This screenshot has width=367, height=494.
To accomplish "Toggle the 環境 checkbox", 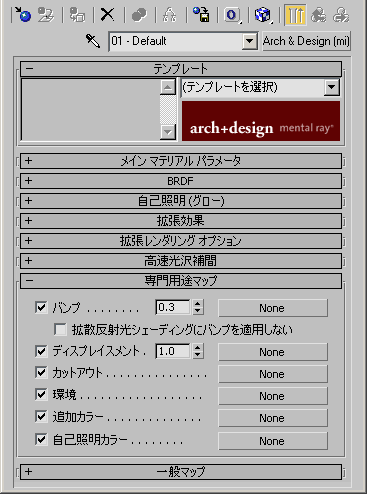I will 41,395.
